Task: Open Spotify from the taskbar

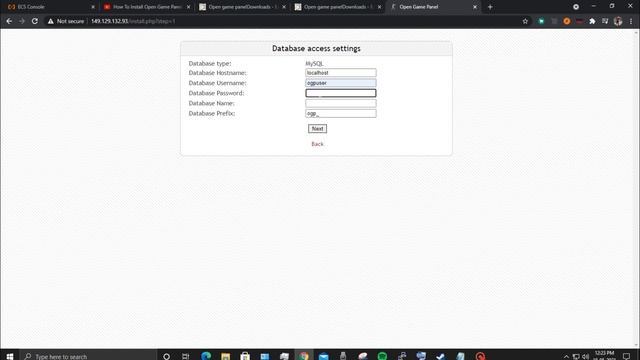Action: (382, 356)
